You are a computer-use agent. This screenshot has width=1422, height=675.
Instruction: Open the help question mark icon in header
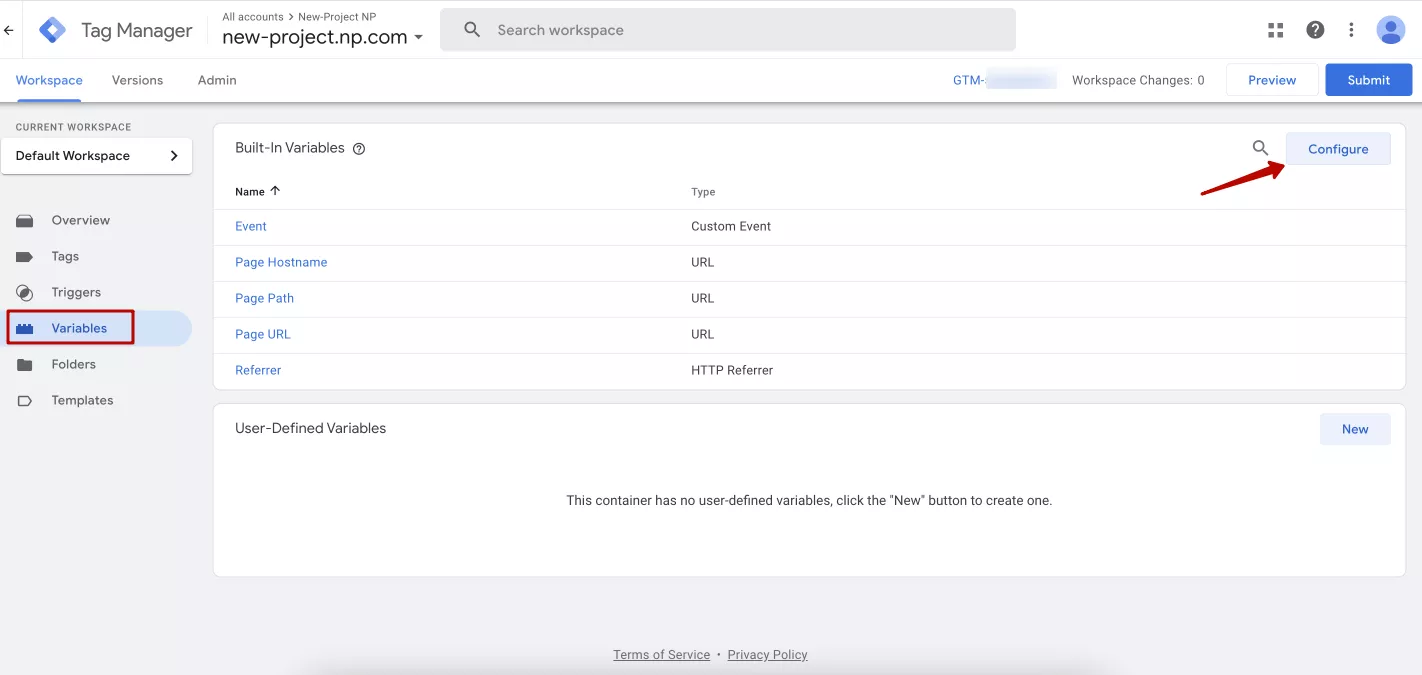(x=1315, y=30)
